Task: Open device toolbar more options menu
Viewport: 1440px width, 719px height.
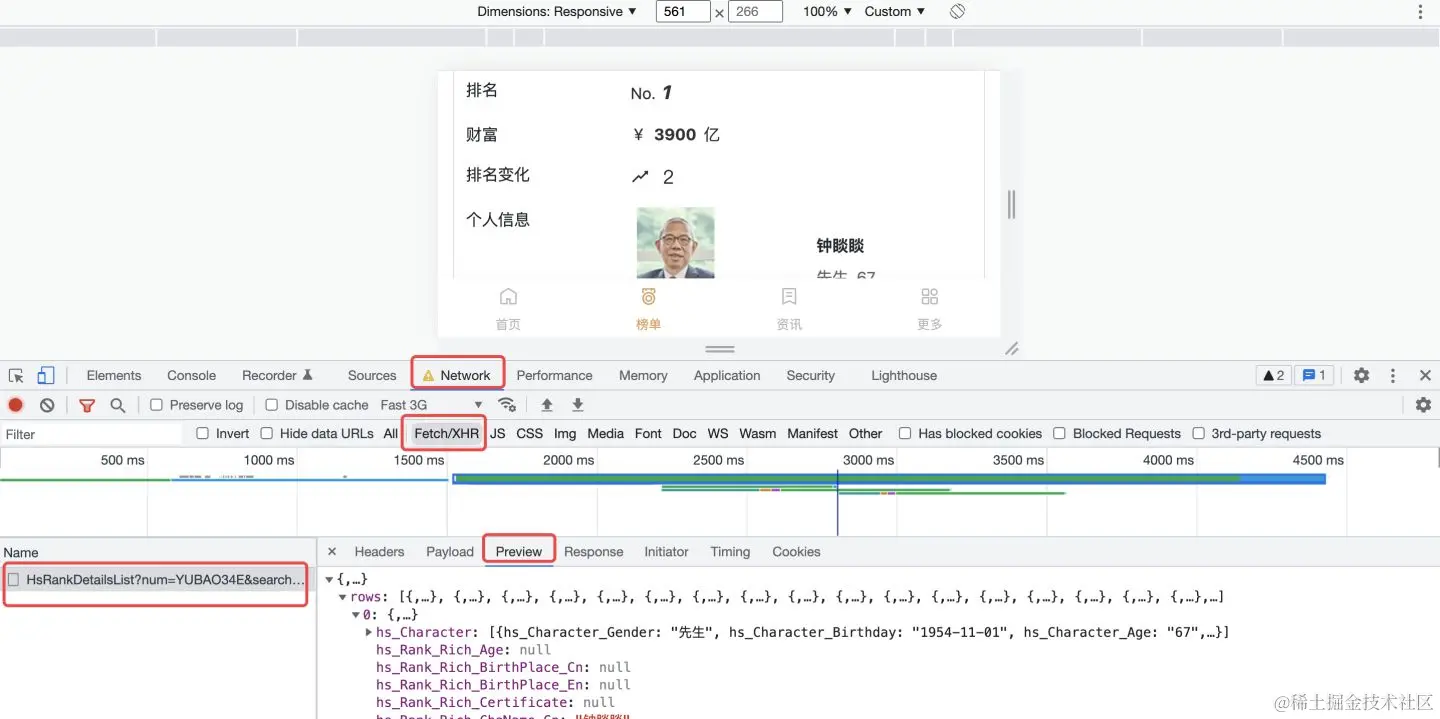Action: coord(1420,12)
